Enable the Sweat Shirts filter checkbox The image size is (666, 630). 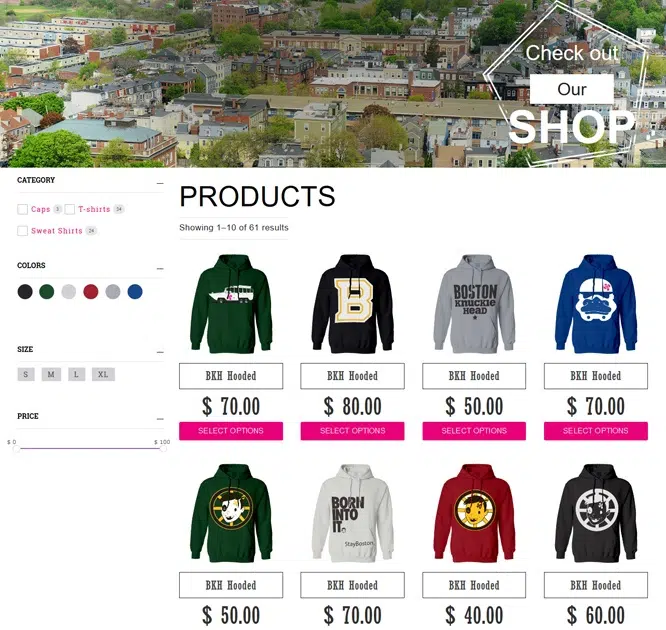(x=23, y=231)
